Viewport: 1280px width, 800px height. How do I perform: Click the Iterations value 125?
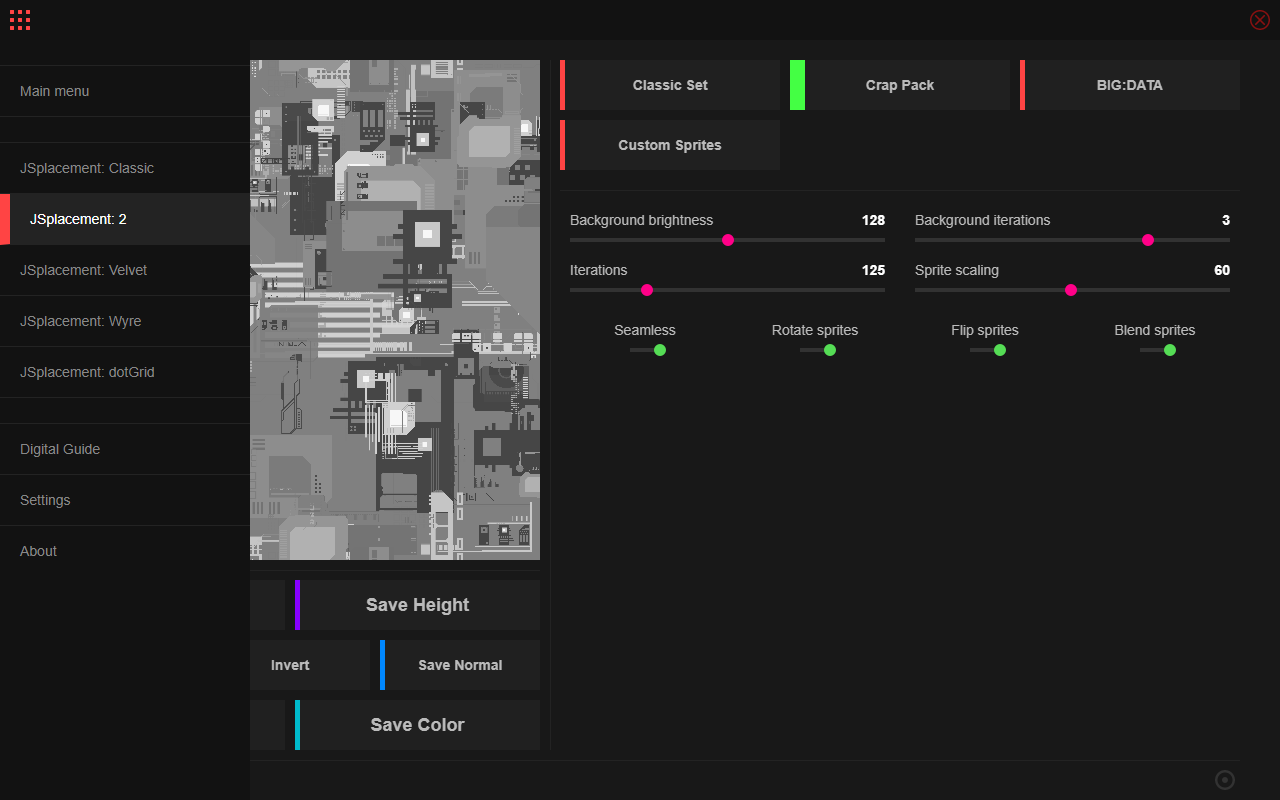tap(873, 270)
